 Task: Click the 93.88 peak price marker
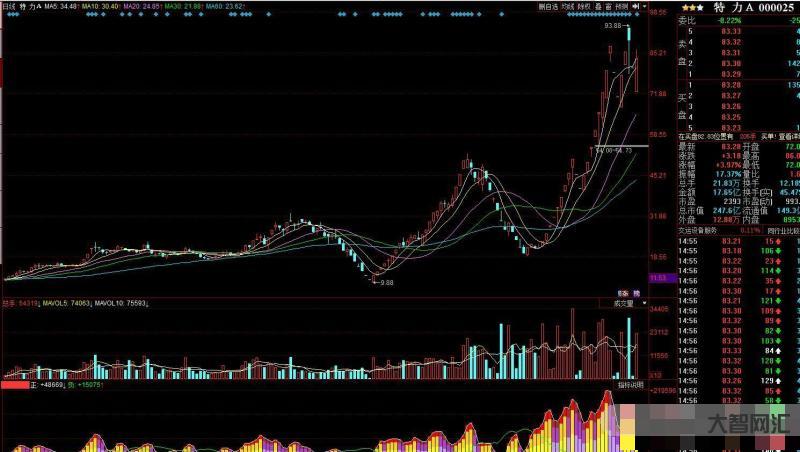612,26
